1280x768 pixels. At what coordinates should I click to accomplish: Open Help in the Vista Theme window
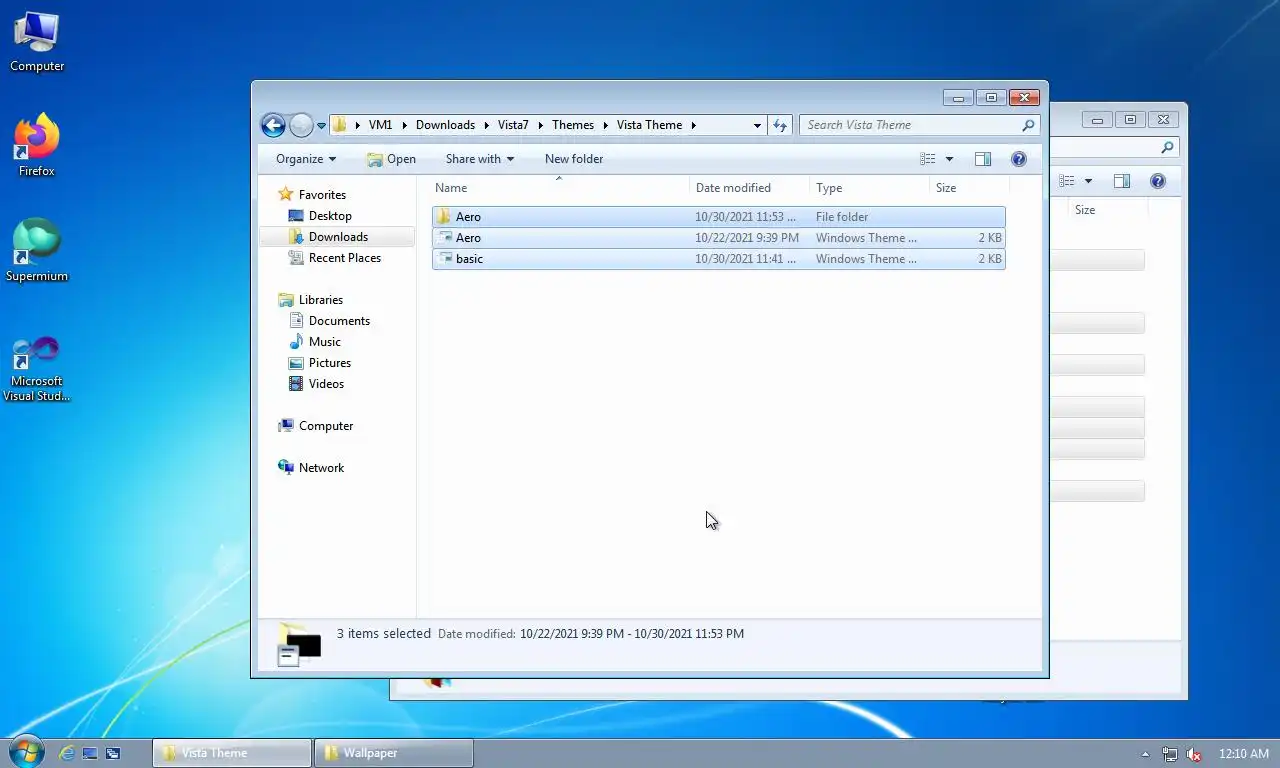click(1019, 159)
